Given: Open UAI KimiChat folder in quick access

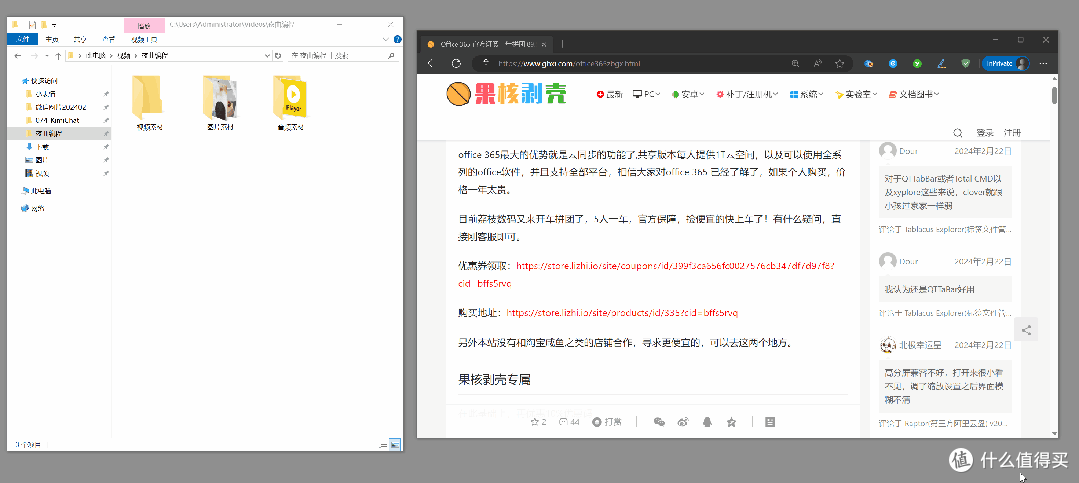Looking at the screenshot, I should tap(58, 120).
